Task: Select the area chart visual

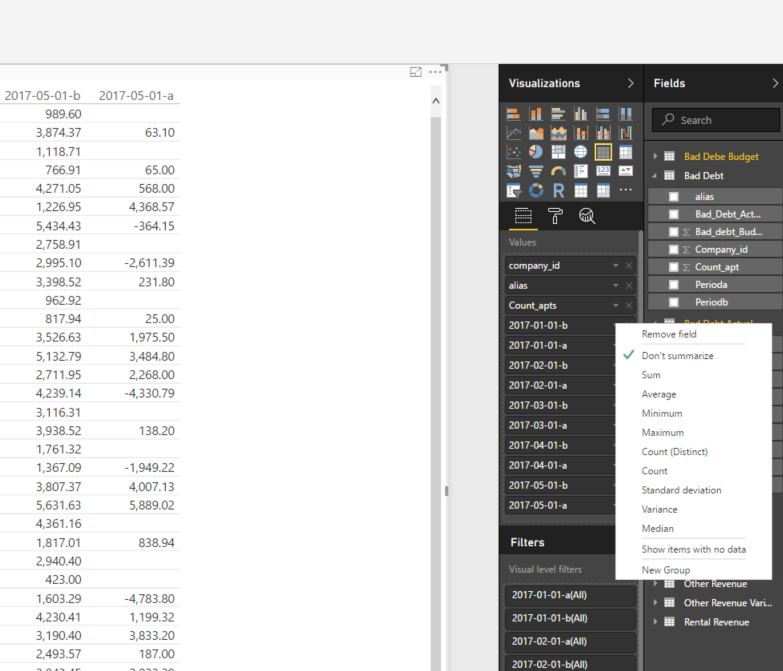Action: pyautogui.click(x=536, y=133)
